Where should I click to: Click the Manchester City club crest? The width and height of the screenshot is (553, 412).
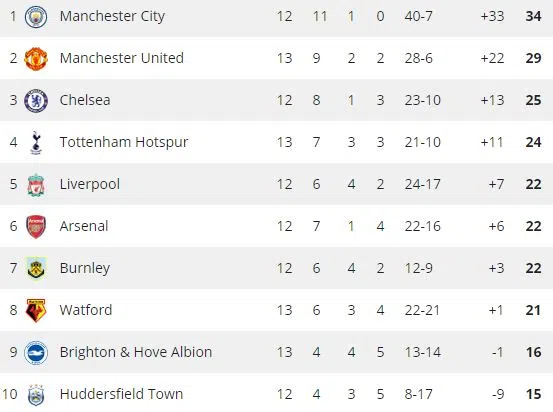pos(36,17)
